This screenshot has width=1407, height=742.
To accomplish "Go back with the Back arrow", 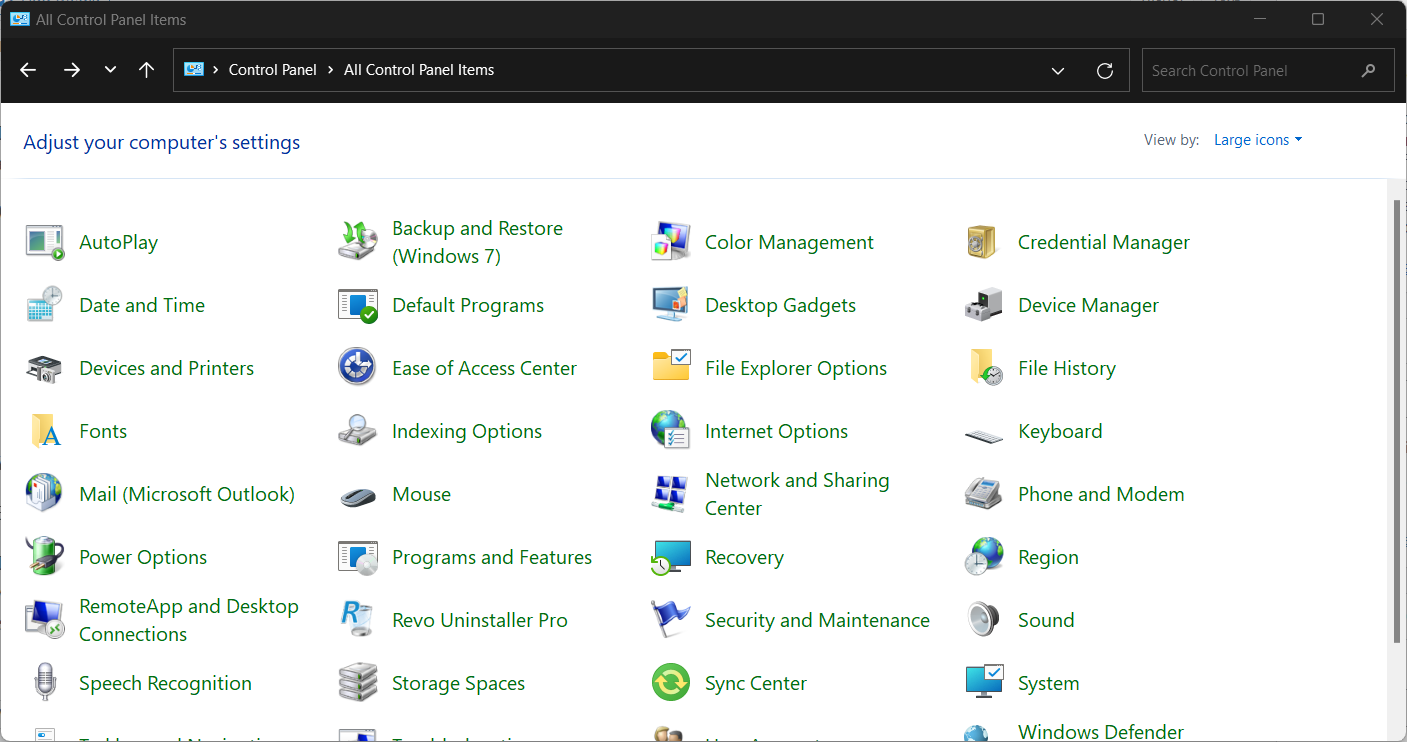I will point(28,70).
